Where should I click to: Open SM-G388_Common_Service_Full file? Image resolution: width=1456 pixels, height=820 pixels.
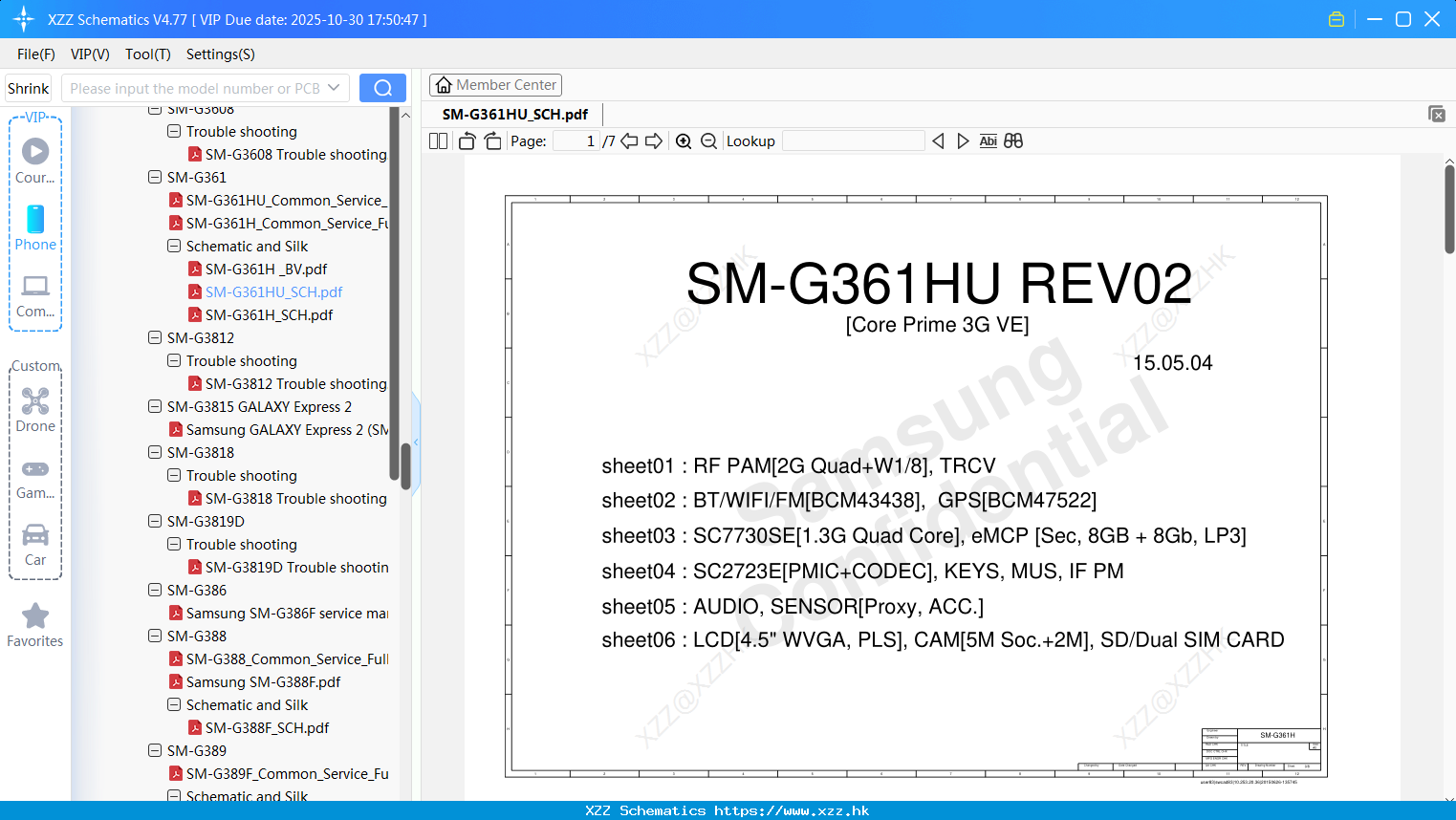point(278,658)
